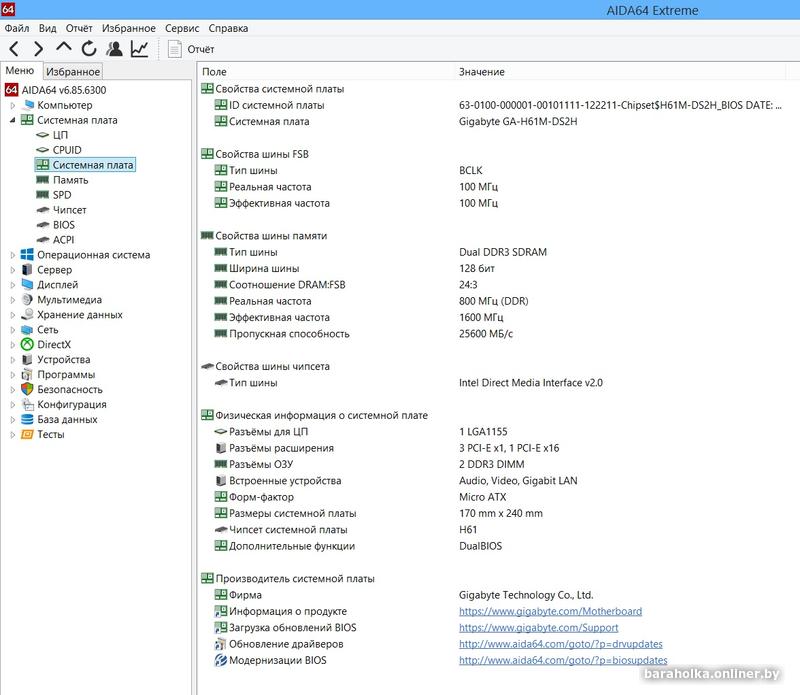Open the Вид menu
This screenshot has height=695, width=800.
point(47,28)
